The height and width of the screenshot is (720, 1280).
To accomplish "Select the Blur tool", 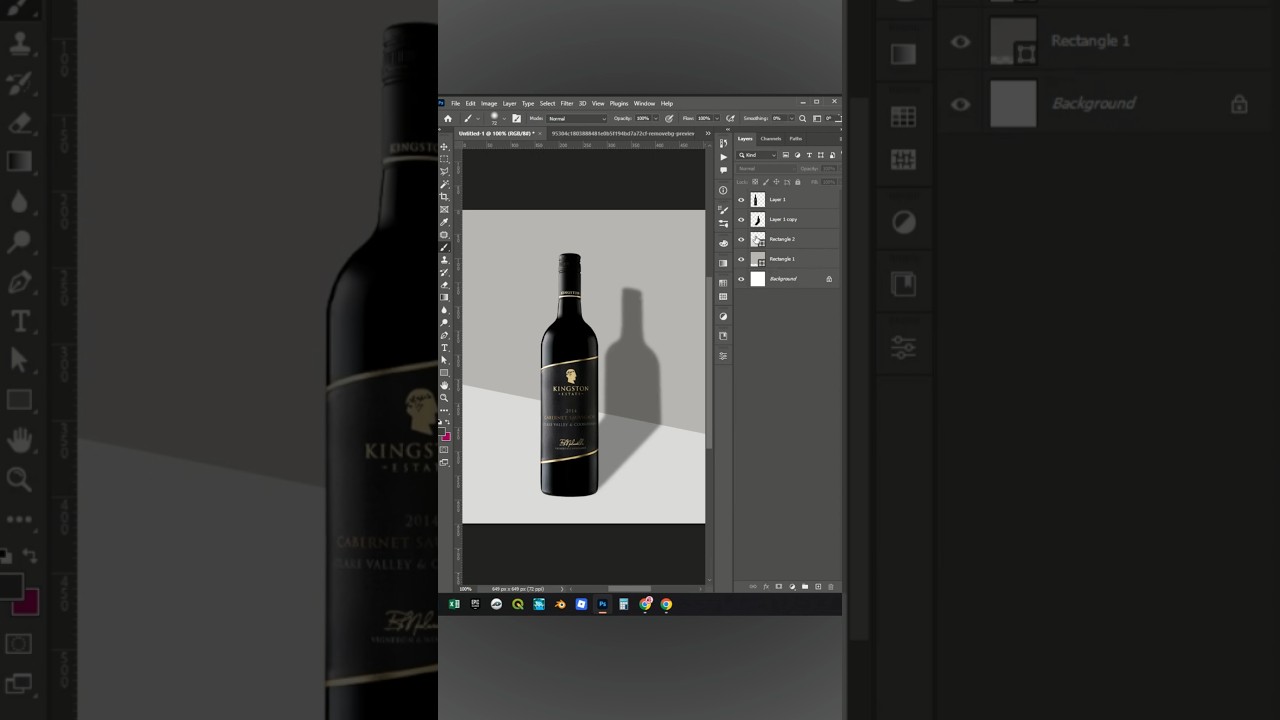I will (x=445, y=309).
